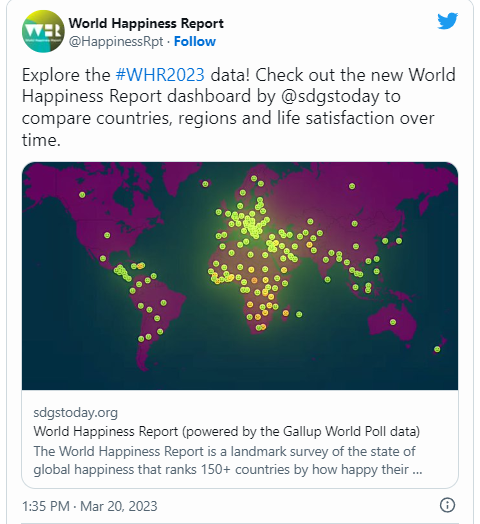Open the Gallup World Poll card title

pos(227,431)
